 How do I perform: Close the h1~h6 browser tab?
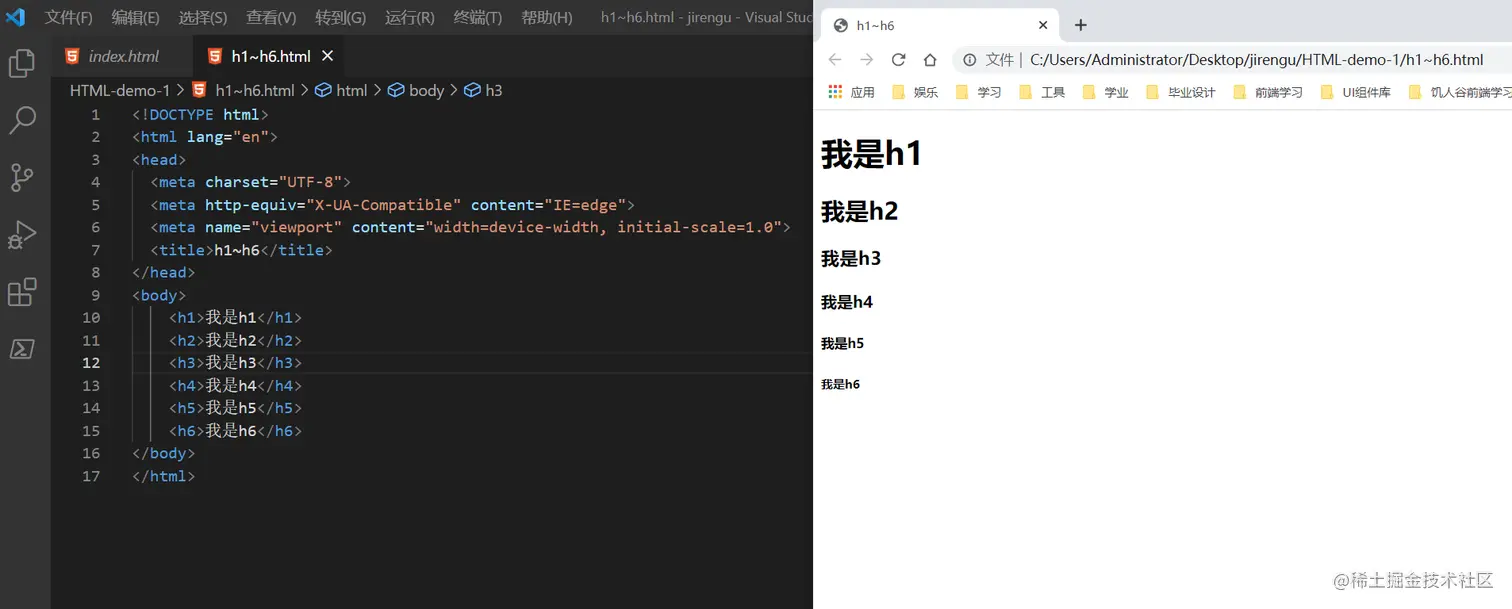[1043, 25]
